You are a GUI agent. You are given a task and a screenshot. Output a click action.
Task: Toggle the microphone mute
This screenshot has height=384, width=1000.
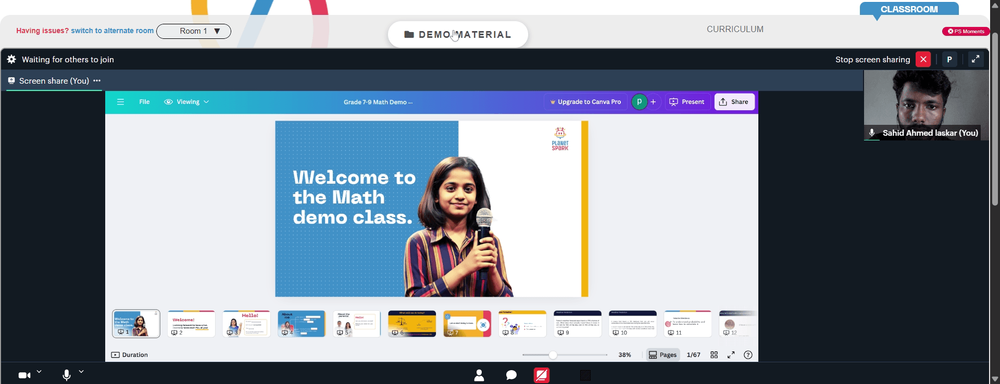(66, 375)
